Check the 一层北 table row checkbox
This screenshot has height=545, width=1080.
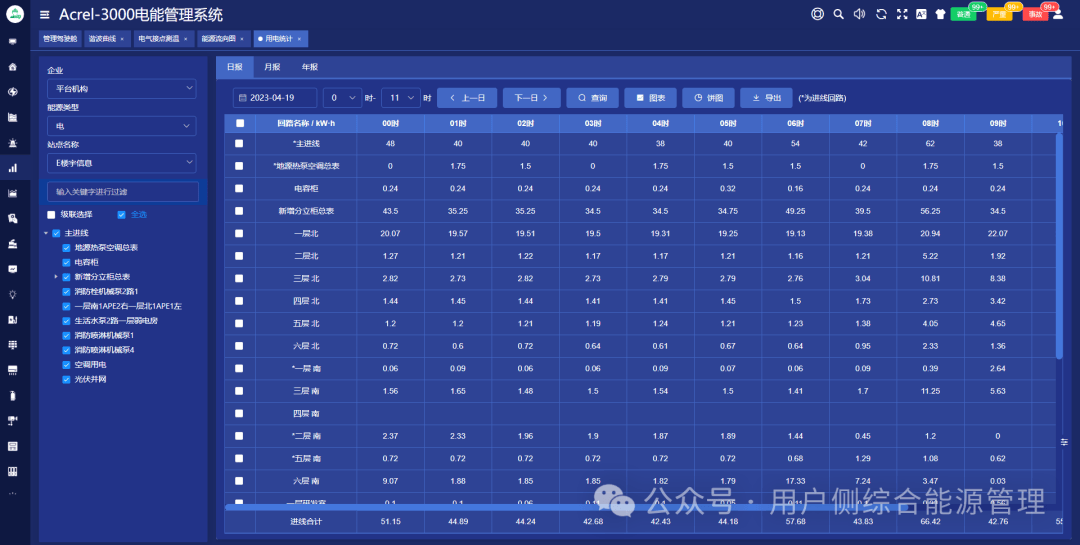[x=239, y=234]
